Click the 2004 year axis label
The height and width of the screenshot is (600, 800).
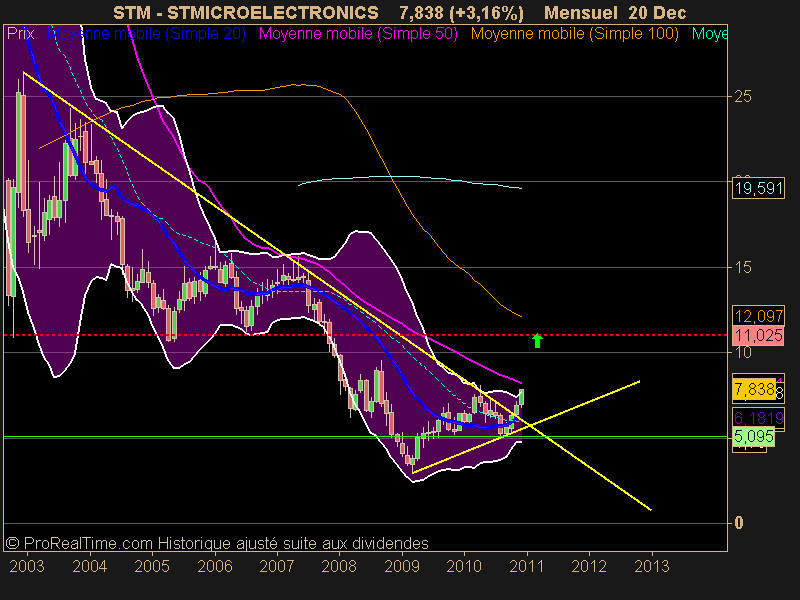pos(90,566)
